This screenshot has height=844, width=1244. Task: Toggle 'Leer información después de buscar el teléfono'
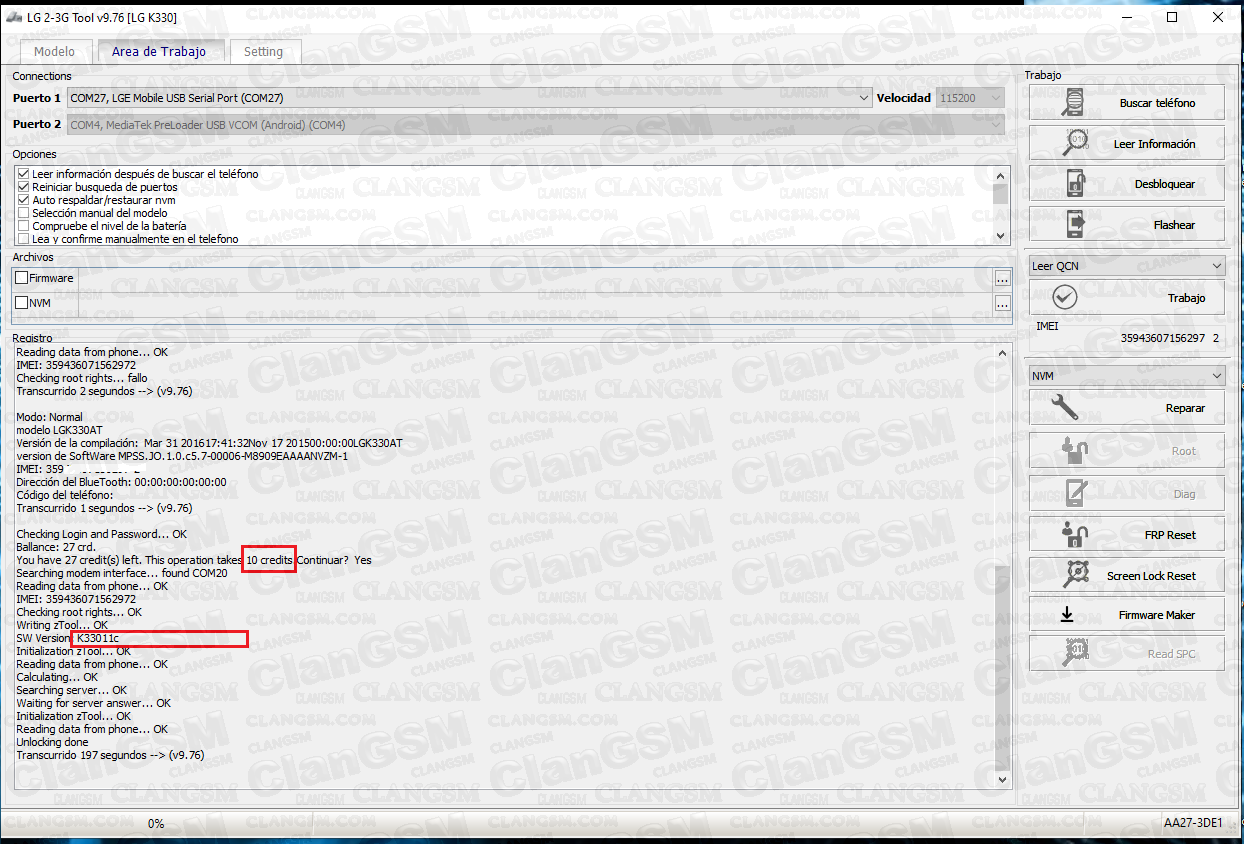[23, 174]
